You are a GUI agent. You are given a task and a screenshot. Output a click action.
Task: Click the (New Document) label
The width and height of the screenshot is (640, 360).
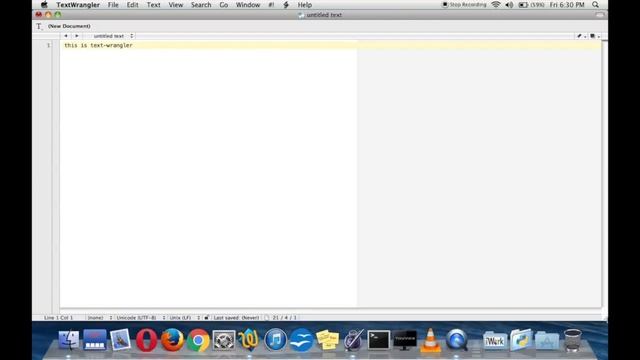69,26
